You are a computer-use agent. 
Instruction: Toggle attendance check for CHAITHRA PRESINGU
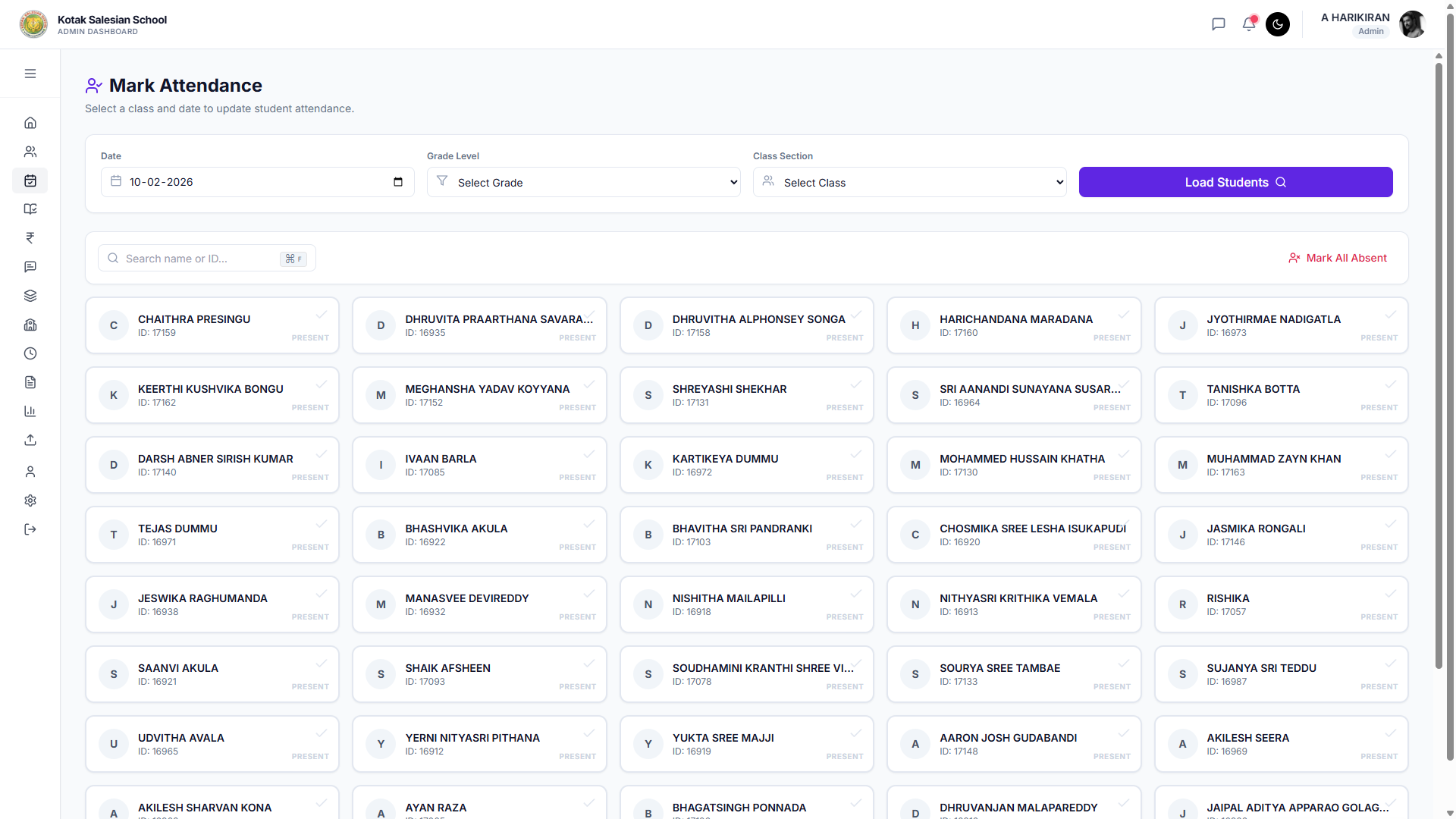pos(322,315)
